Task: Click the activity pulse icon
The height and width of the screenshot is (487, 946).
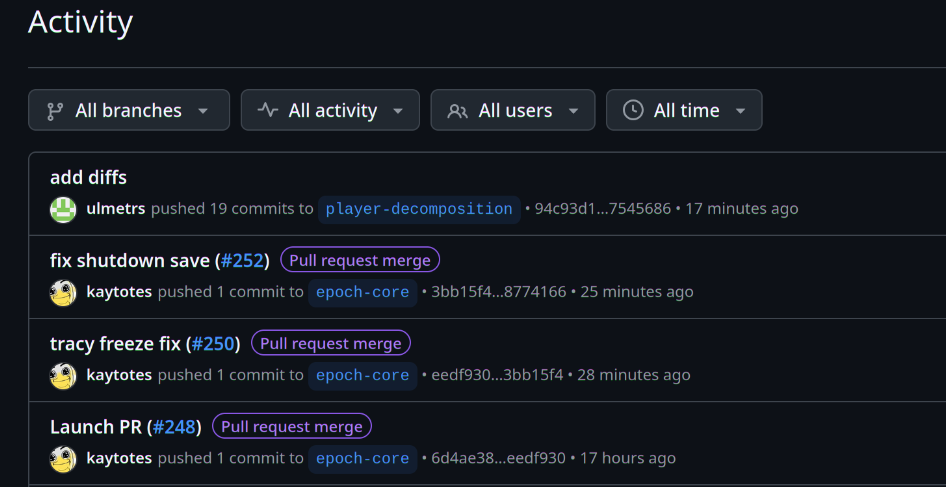Action: [x=268, y=110]
